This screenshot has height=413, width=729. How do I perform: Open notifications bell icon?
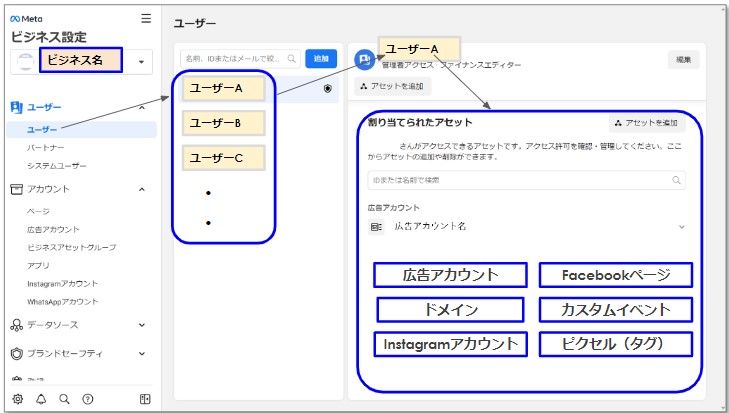[x=41, y=399]
